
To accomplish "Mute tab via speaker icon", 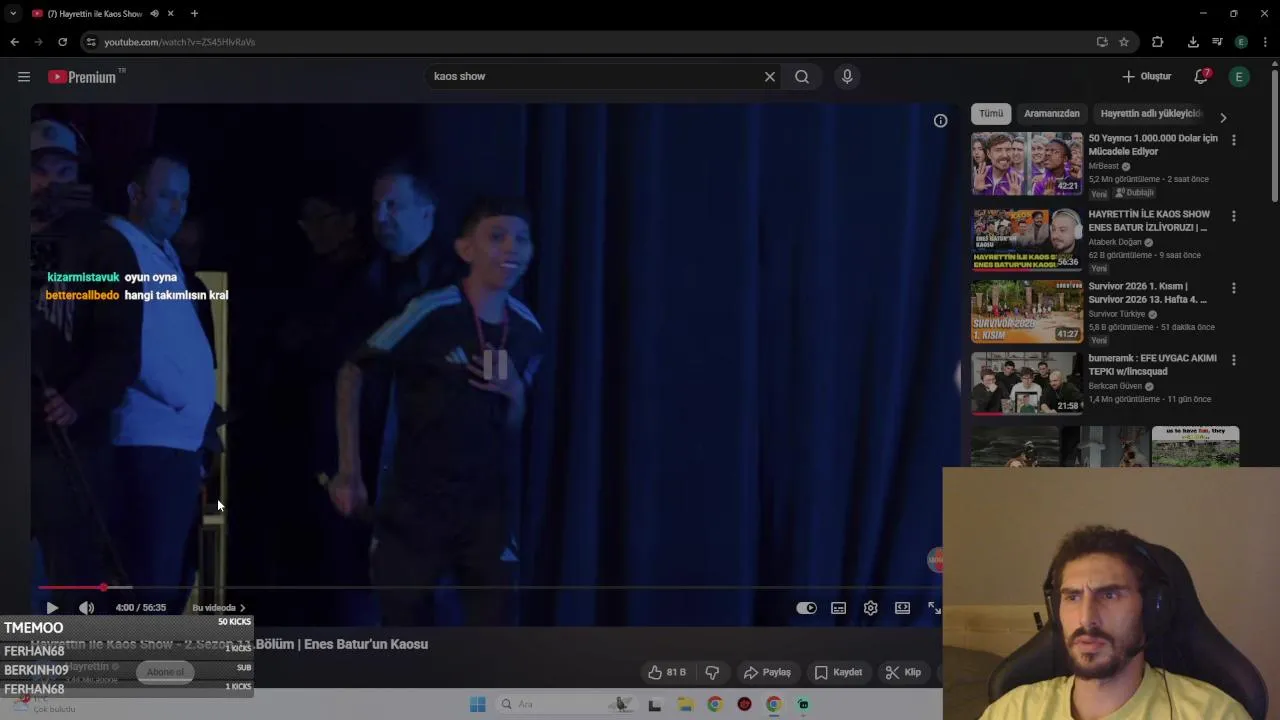I will [154, 14].
